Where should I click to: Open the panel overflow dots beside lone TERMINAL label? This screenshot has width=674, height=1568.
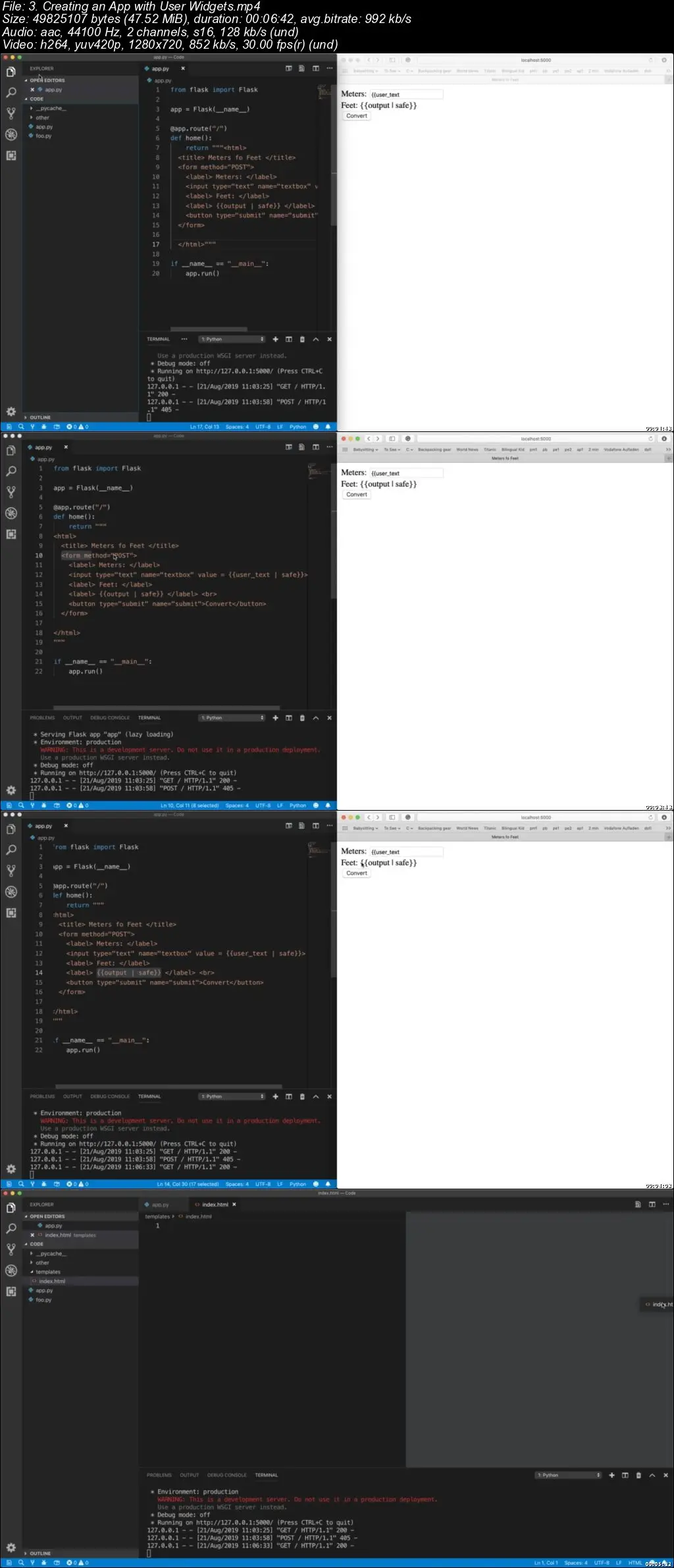coord(184,339)
